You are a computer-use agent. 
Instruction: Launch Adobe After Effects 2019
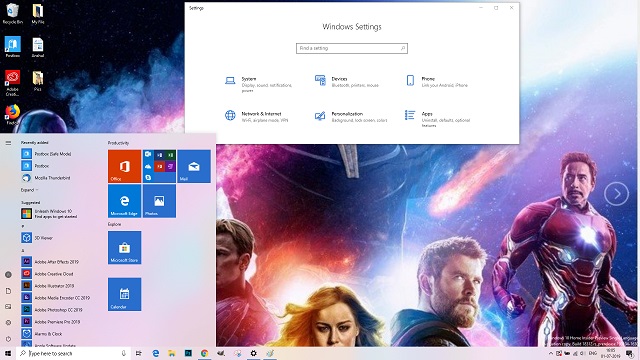[x=50, y=262]
